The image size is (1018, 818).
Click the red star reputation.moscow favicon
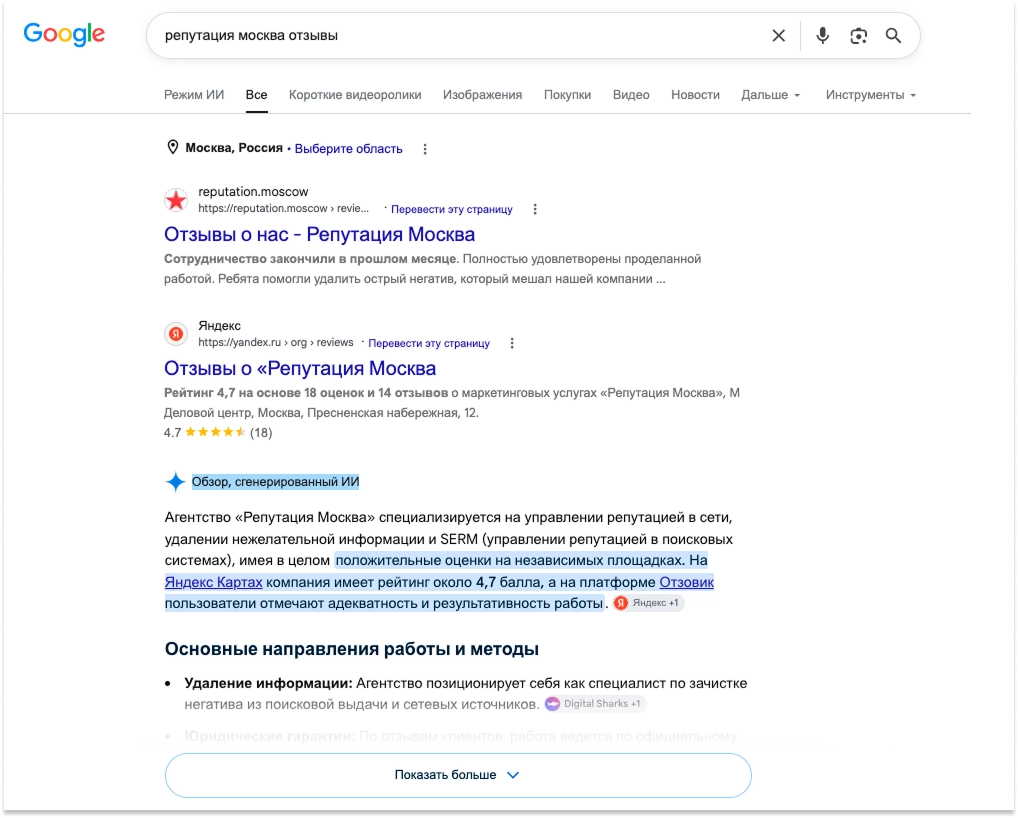click(x=176, y=200)
